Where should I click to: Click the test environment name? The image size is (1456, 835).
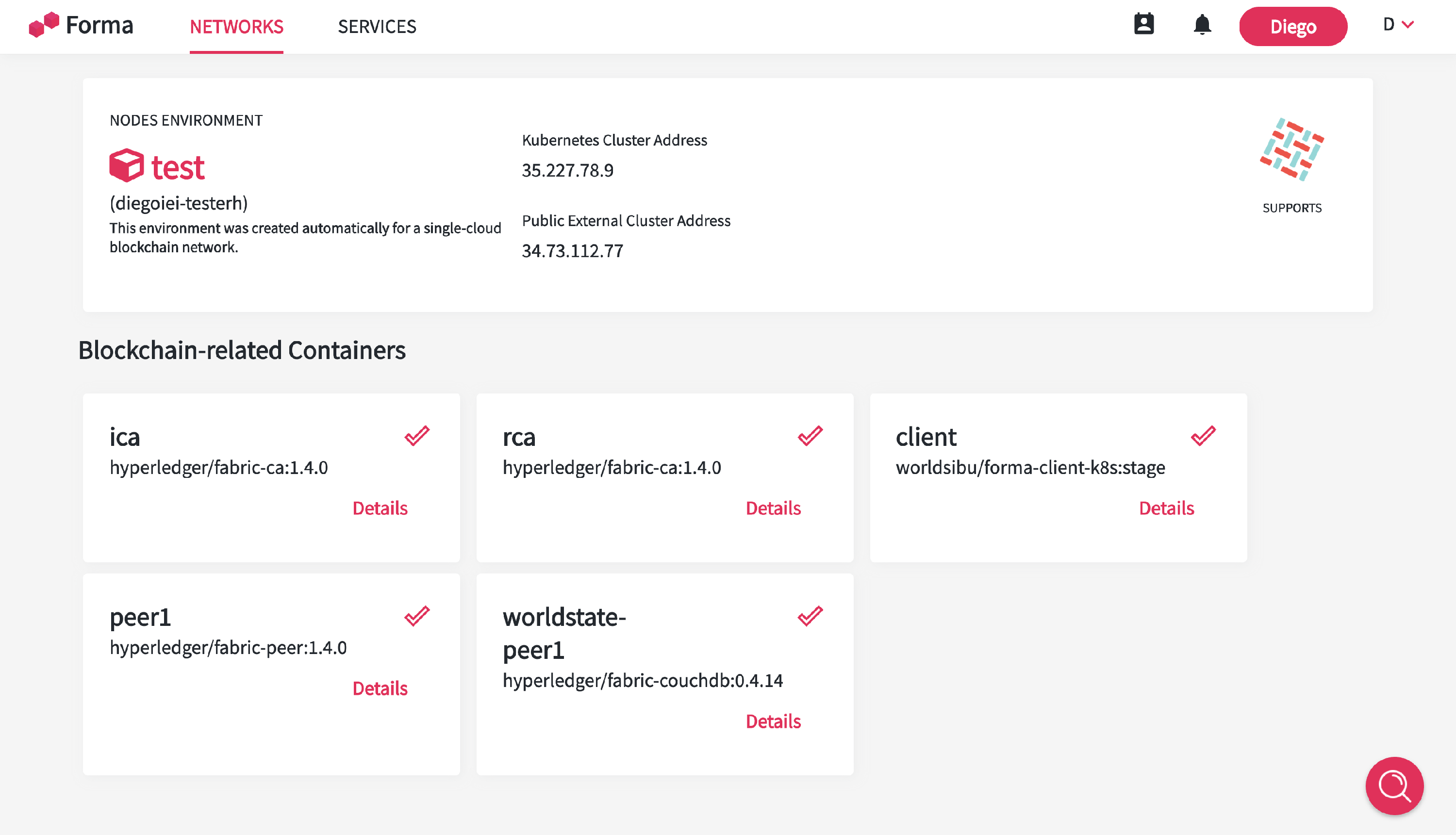pos(178,168)
